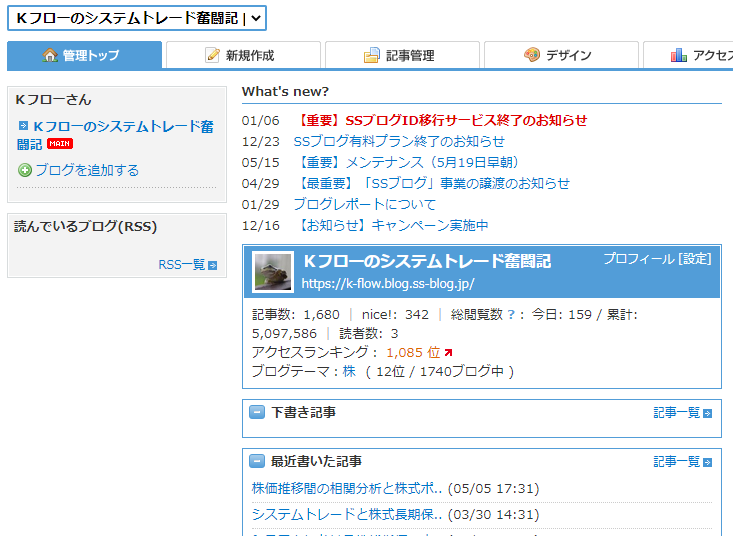The image size is (733, 536).
Task: Click the (05/05 17:31) article timestamp
Action: (x=494, y=489)
